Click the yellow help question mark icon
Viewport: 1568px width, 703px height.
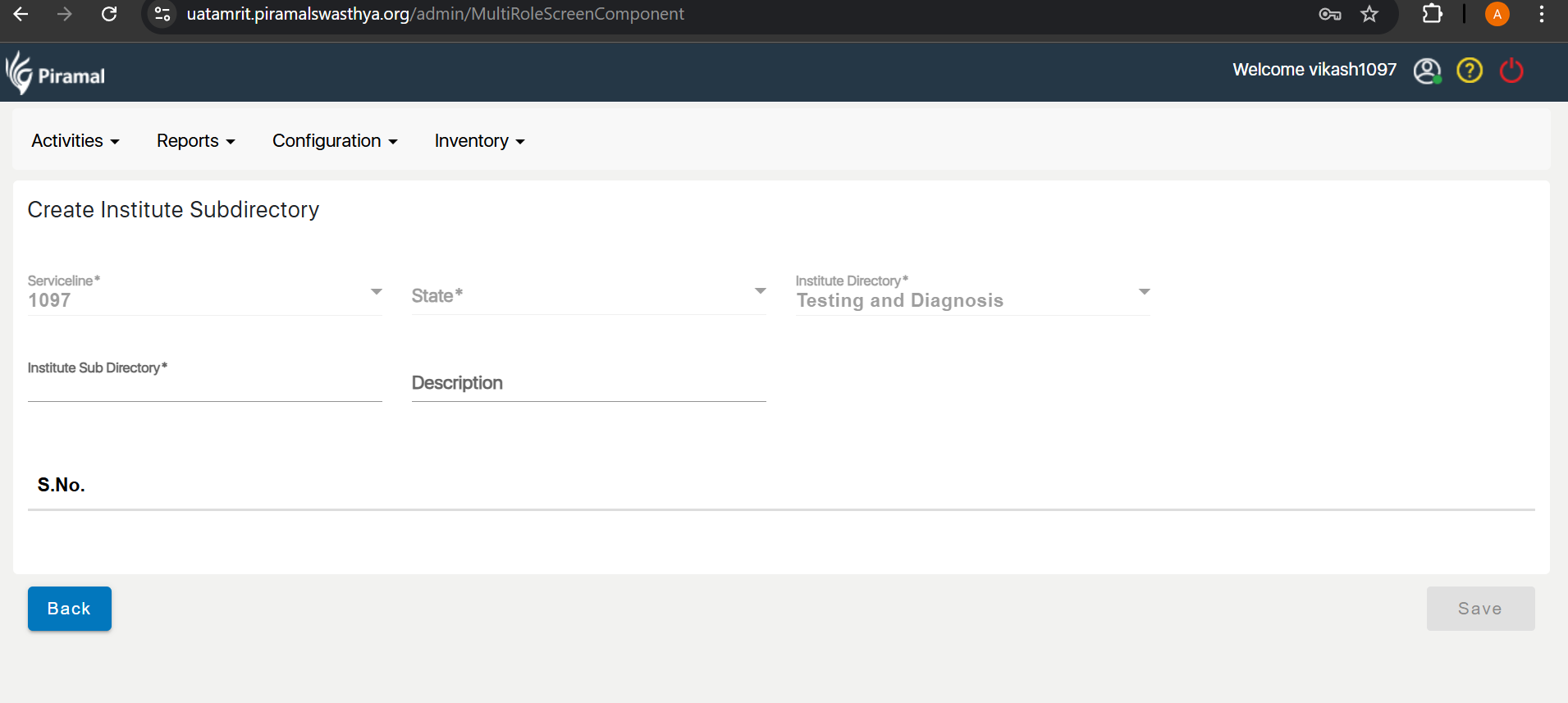point(1469,71)
